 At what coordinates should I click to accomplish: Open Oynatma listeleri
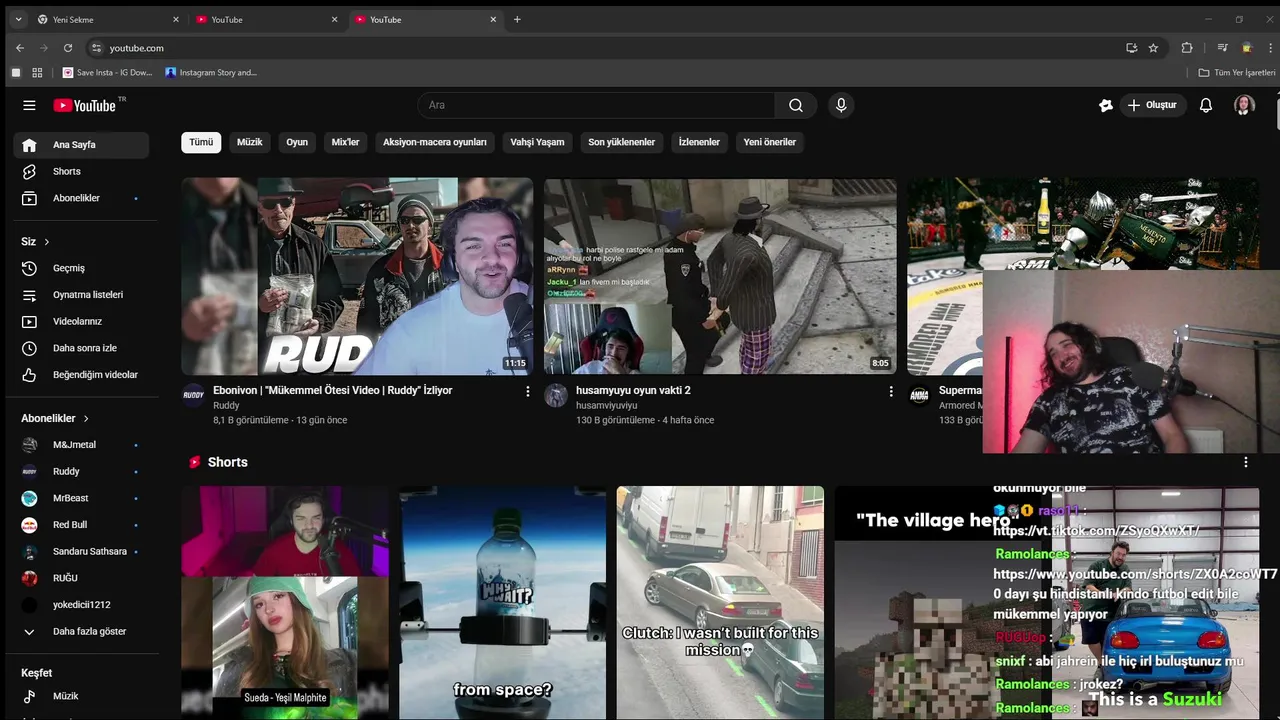coord(81,295)
